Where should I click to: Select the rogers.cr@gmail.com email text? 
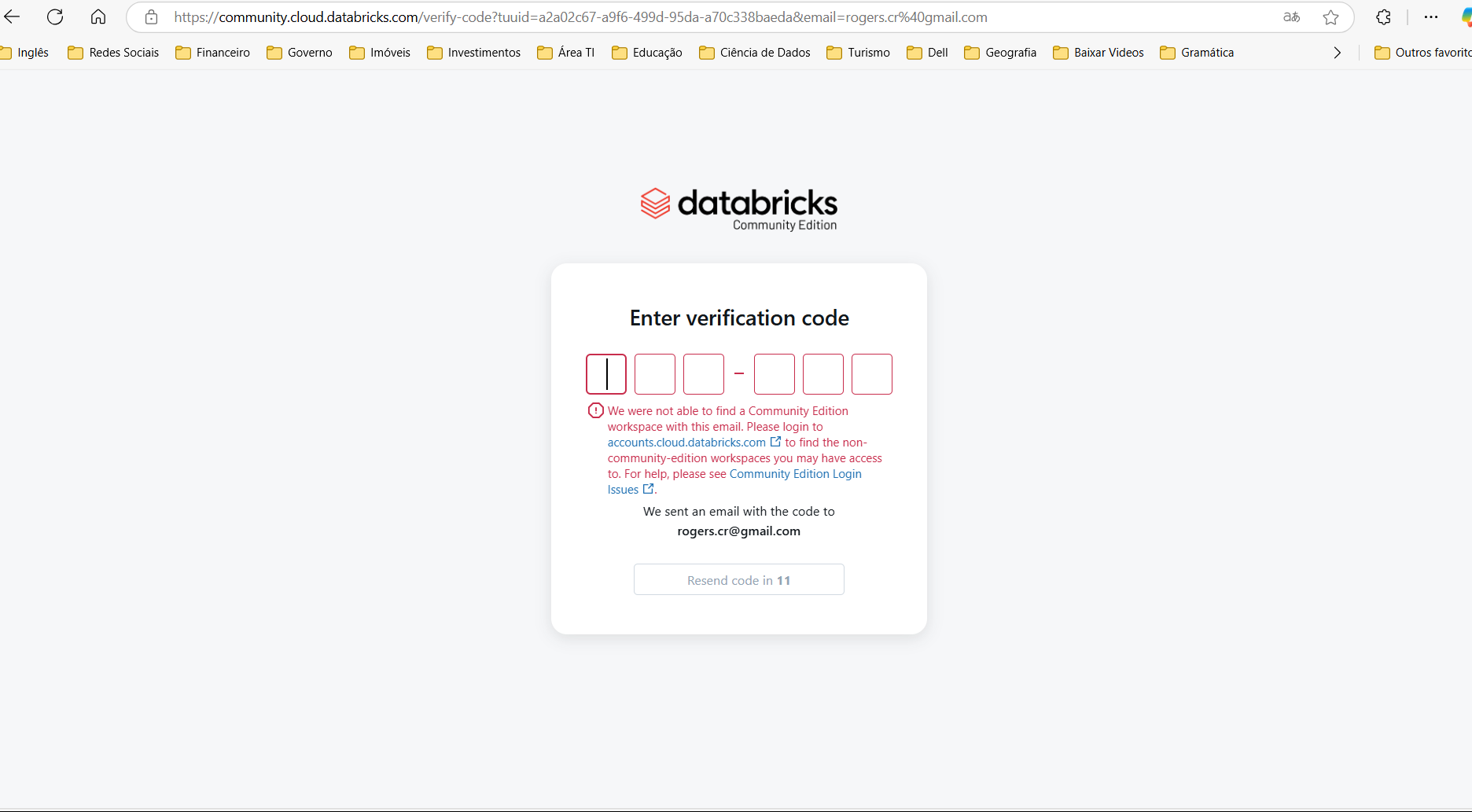(739, 531)
